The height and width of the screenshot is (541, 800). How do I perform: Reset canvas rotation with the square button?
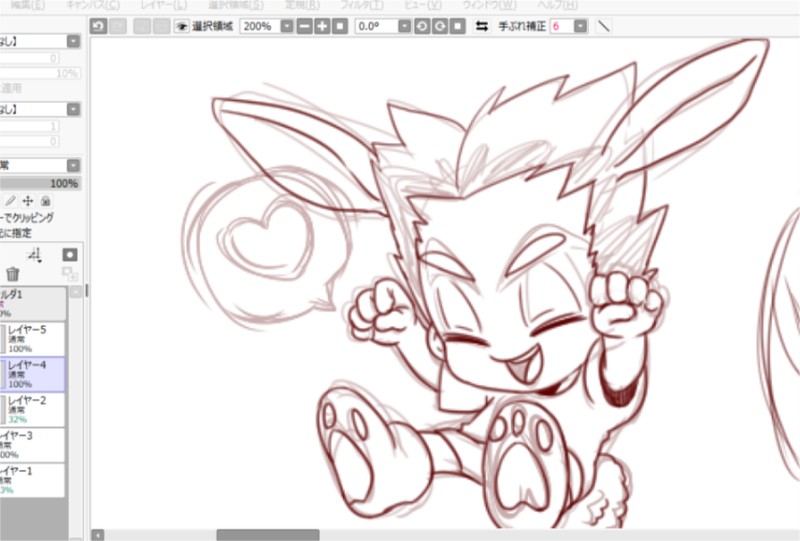(x=458, y=26)
